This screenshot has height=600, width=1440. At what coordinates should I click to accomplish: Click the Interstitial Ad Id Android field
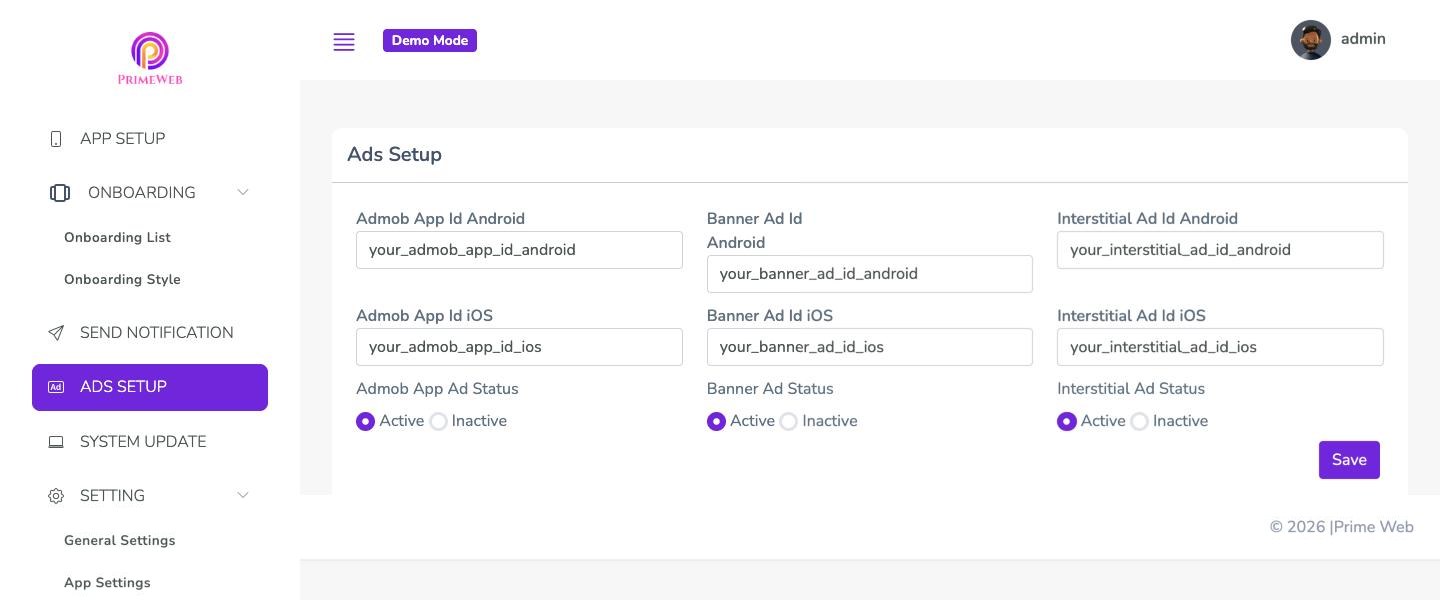pos(1220,250)
